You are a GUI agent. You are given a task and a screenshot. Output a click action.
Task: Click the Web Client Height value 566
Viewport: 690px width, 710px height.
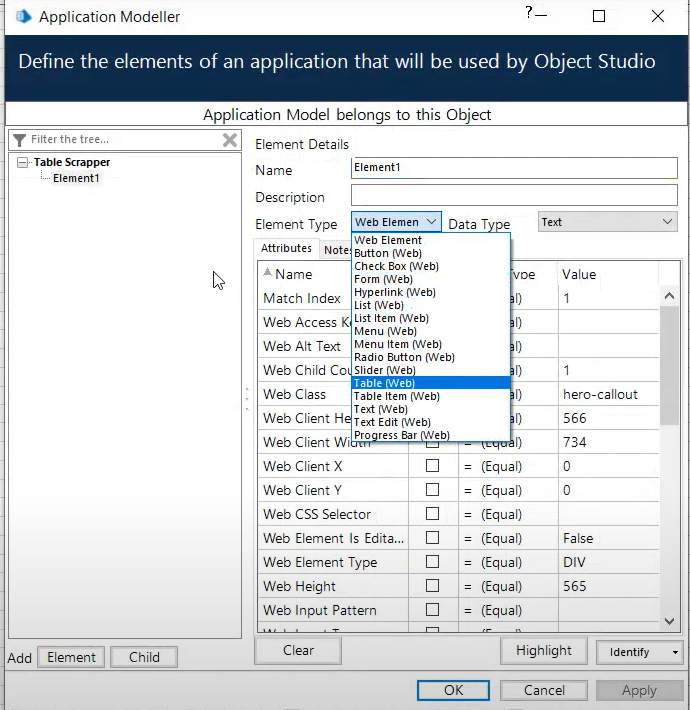pos(575,418)
